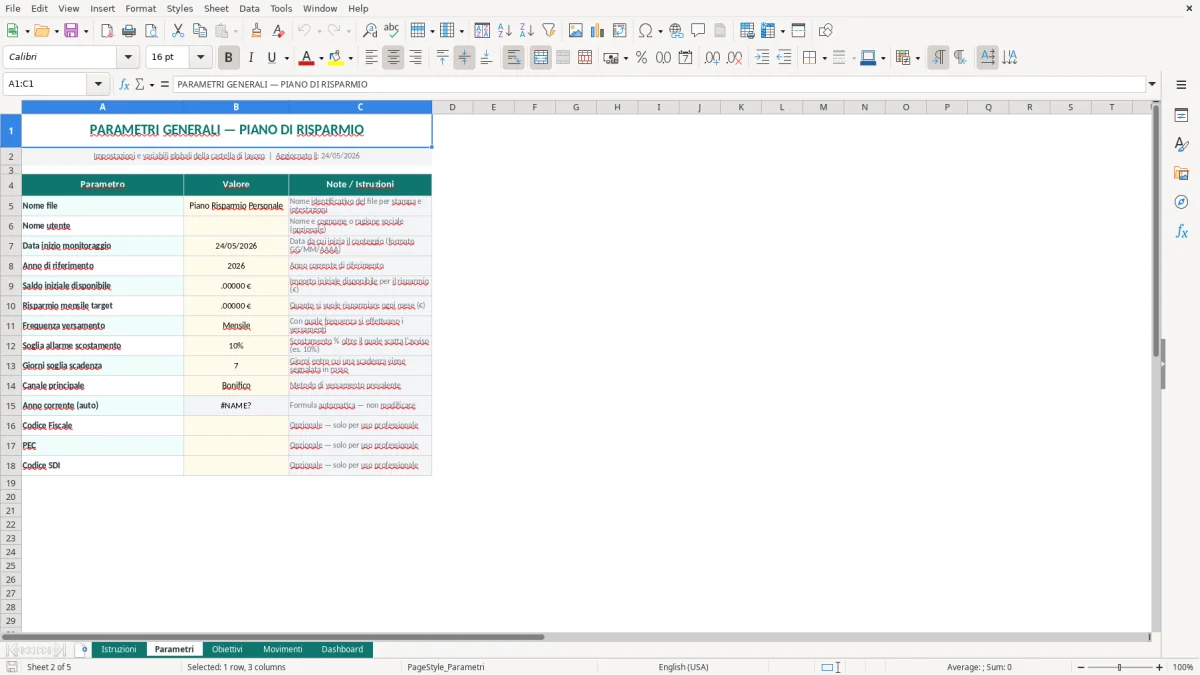The height and width of the screenshot is (675, 1200).
Task: Toggle Center Horizontally alignment
Action: (393, 58)
